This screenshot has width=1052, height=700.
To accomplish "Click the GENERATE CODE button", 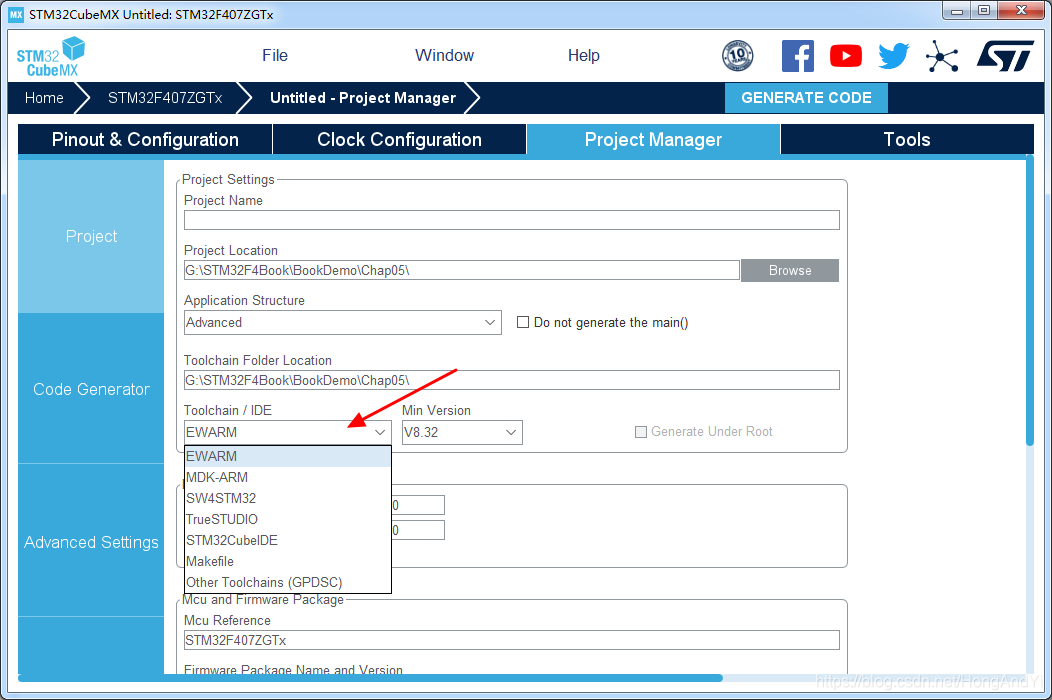I will (x=806, y=98).
